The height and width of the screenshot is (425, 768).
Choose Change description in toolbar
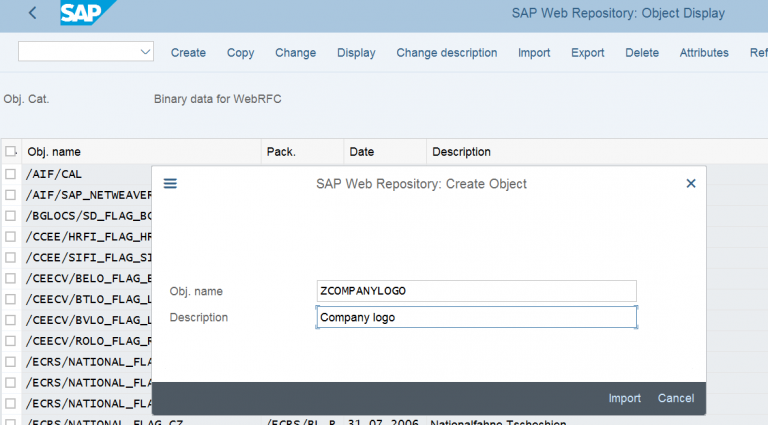pyautogui.click(x=446, y=53)
